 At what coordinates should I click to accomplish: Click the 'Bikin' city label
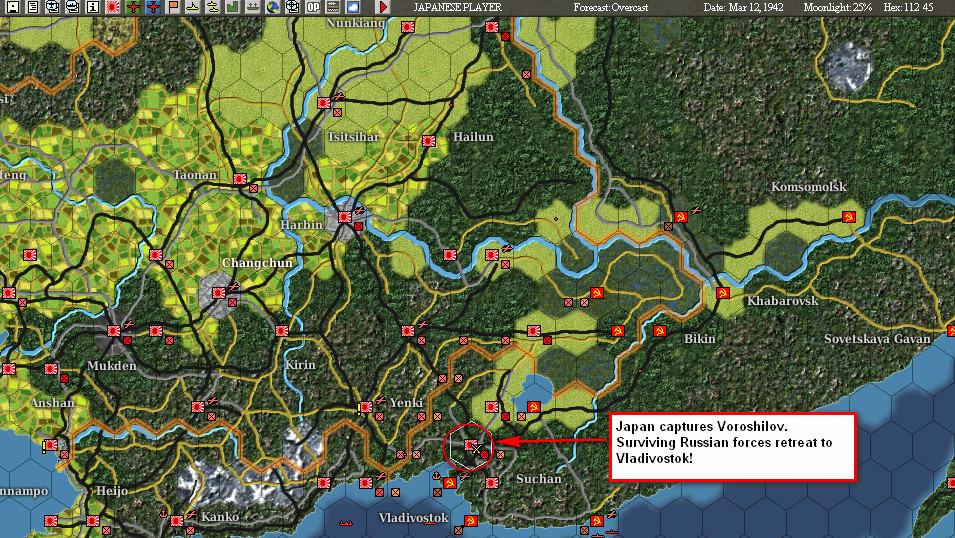(x=700, y=339)
